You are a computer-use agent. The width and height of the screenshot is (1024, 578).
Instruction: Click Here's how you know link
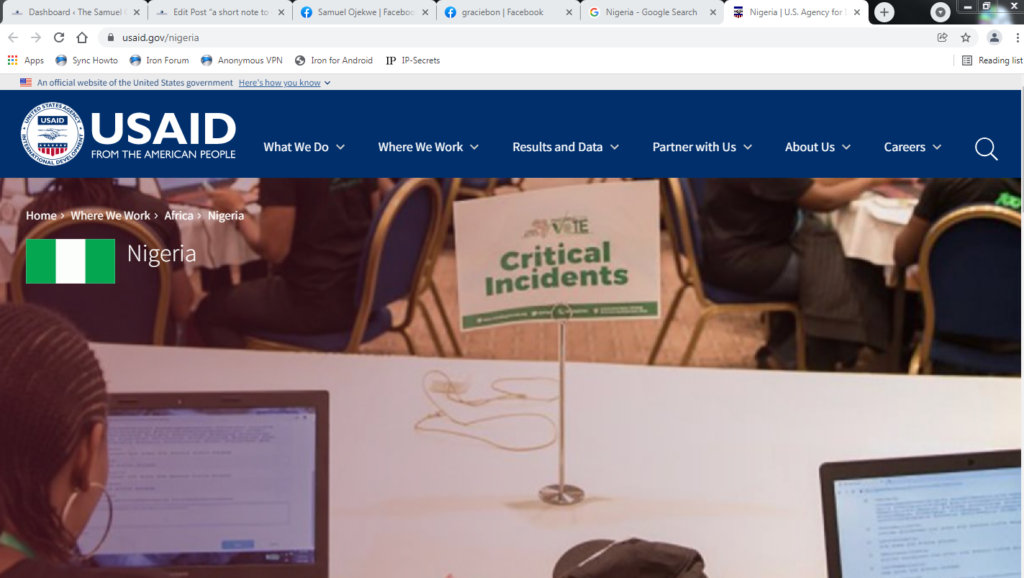pos(280,82)
